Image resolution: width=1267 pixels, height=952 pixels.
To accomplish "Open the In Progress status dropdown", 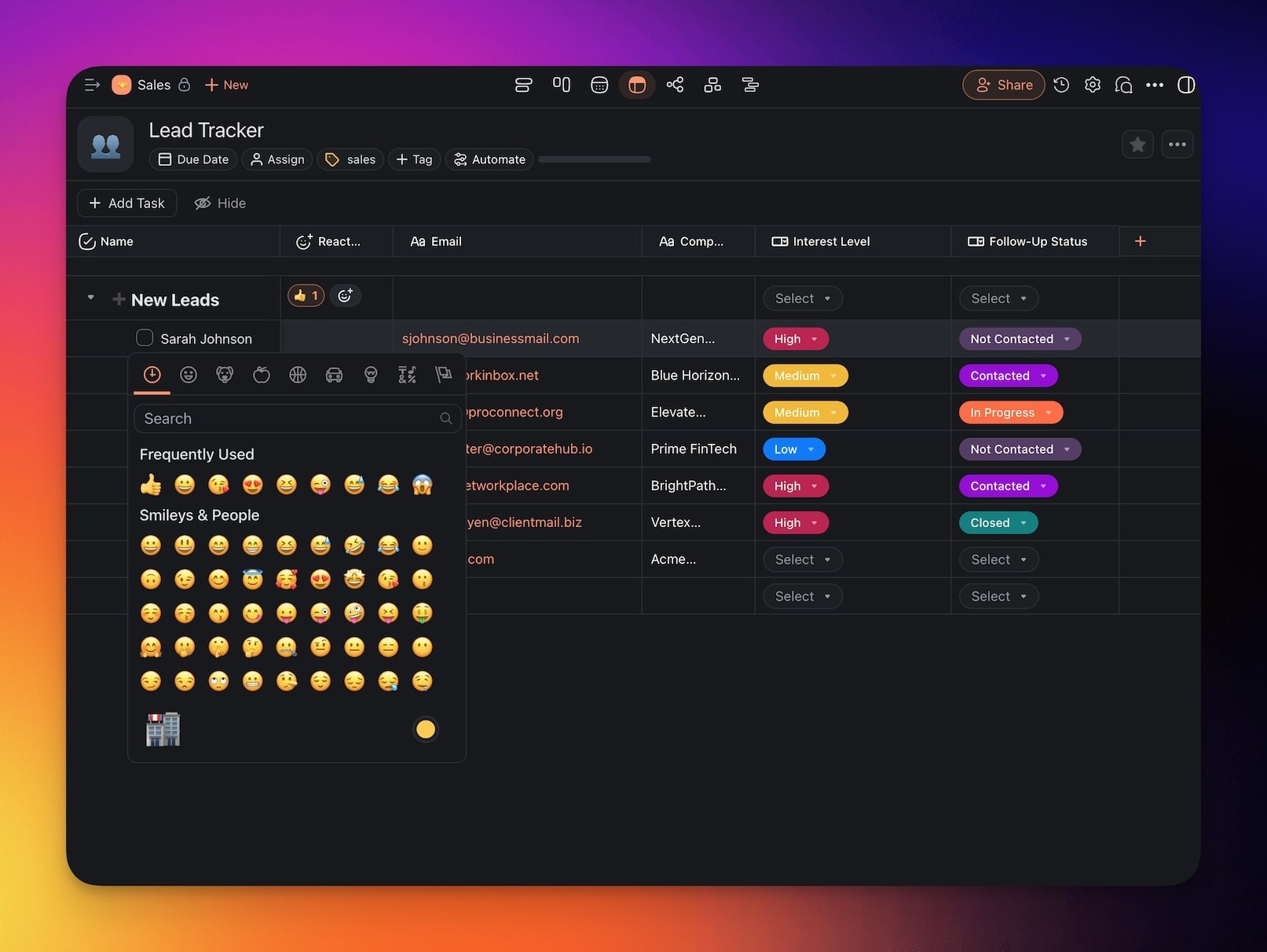I will click(x=1010, y=412).
